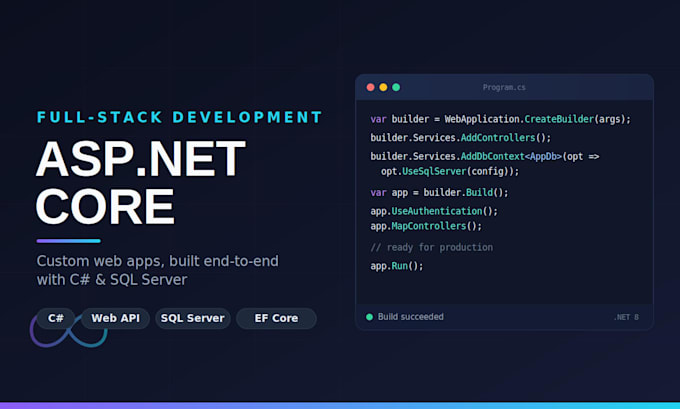Click the 'Custom web apps, built end-to-end' subtitle

(x=157, y=261)
